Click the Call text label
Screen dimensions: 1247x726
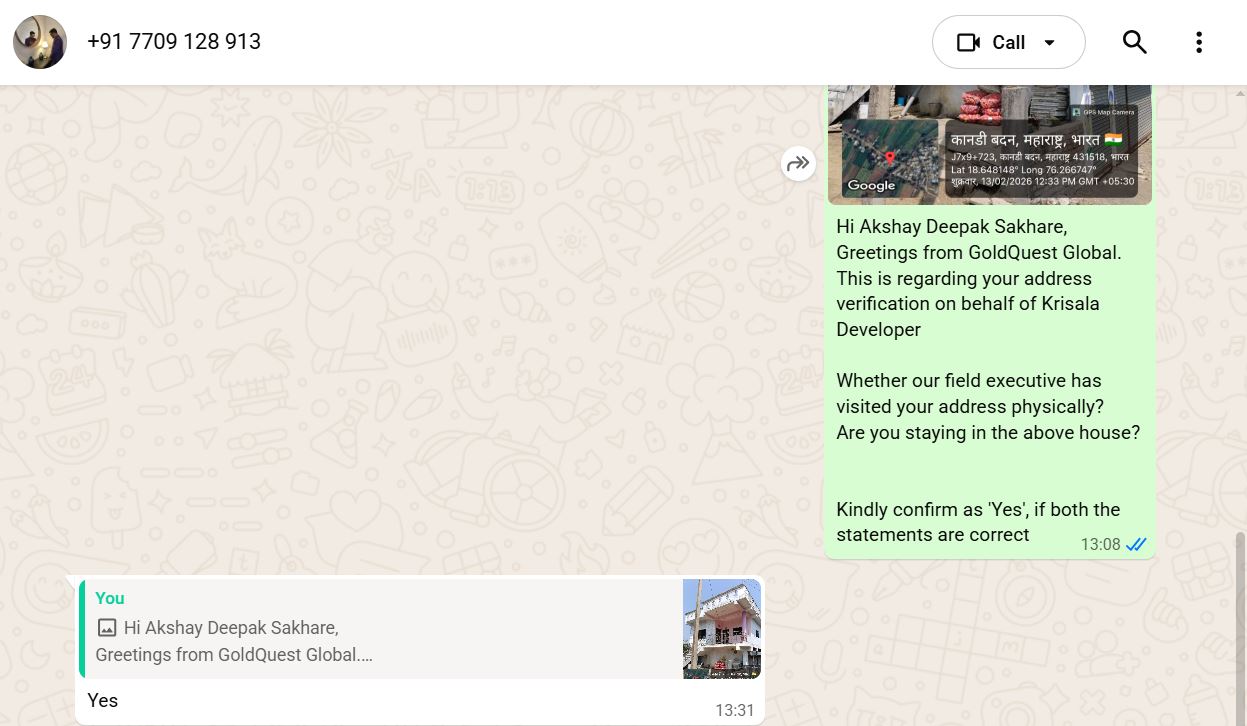1008,42
